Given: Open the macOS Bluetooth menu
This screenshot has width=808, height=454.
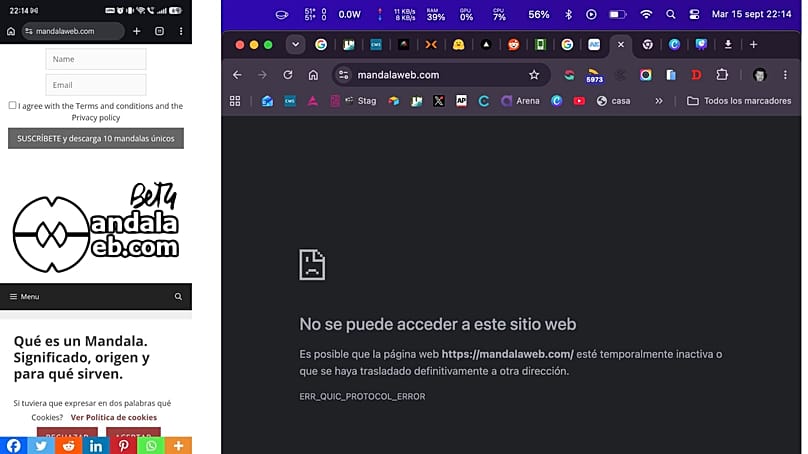Looking at the screenshot, I should tap(568, 14).
